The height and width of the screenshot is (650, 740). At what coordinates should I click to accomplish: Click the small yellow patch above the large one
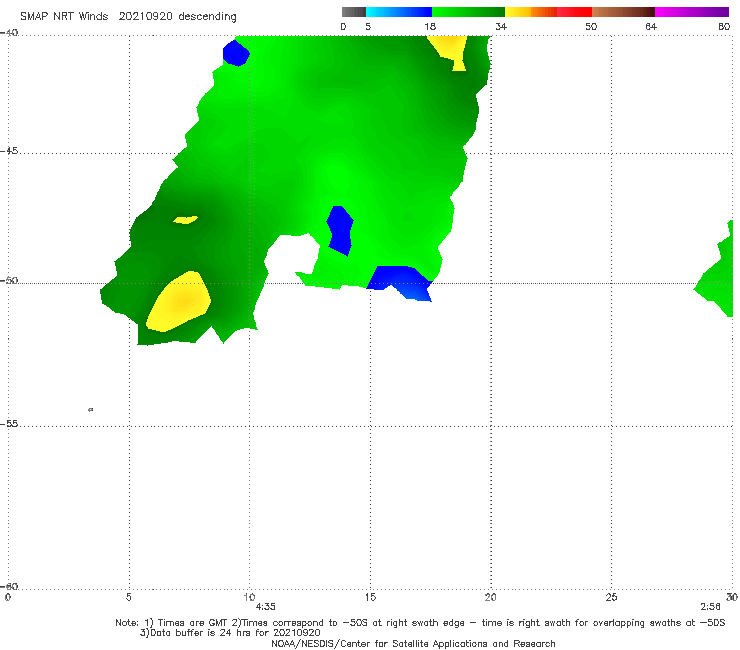(x=185, y=219)
